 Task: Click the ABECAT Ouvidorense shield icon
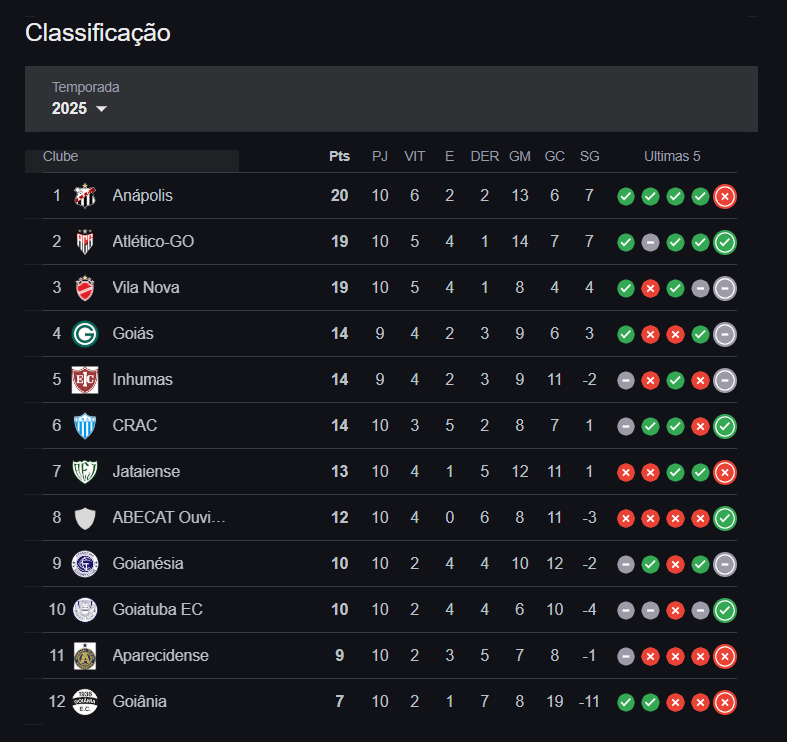(x=85, y=518)
